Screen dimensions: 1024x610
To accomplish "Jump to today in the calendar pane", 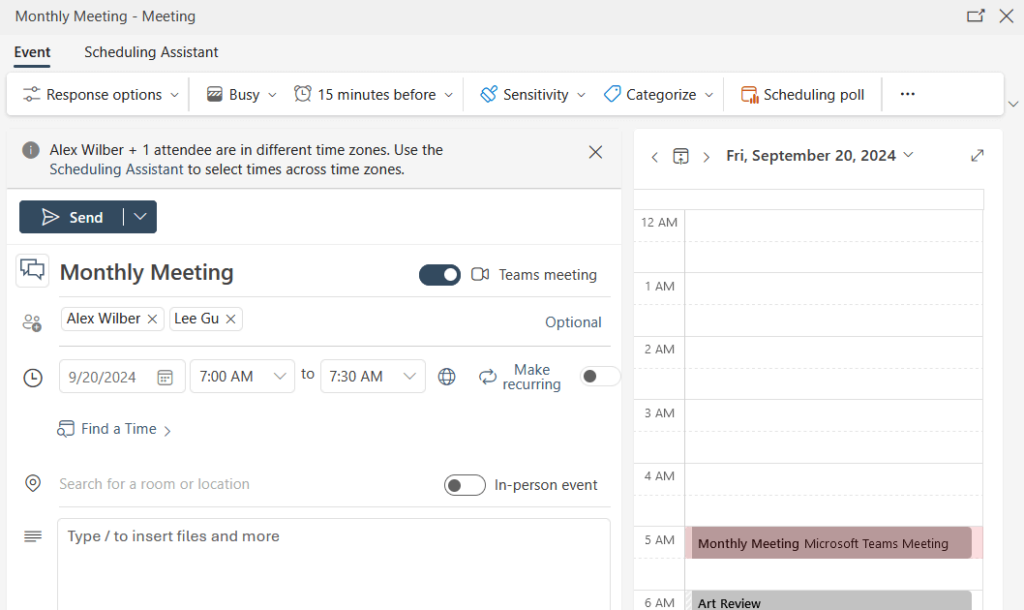I will coord(680,156).
